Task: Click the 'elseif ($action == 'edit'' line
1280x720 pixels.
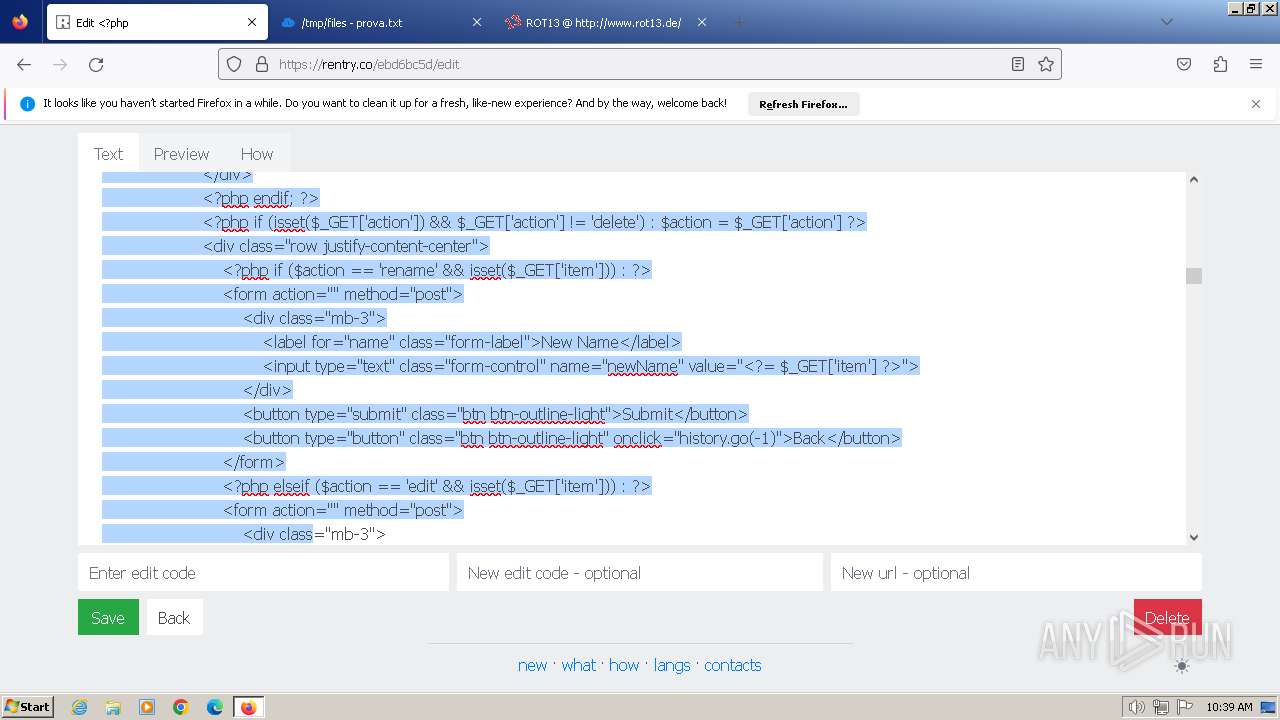Action: pyautogui.click(x=437, y=486)
